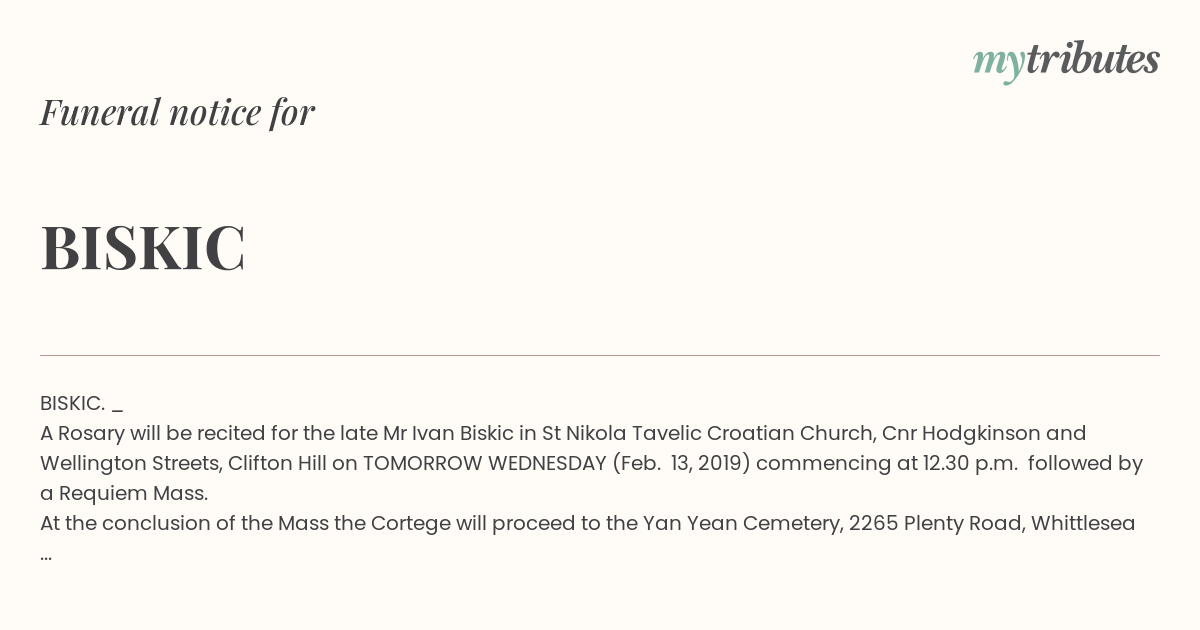Click the BISKIC title heading
Image resolution: width=1200 pixels, height=630 pixels.
click(x=143, y=248)
